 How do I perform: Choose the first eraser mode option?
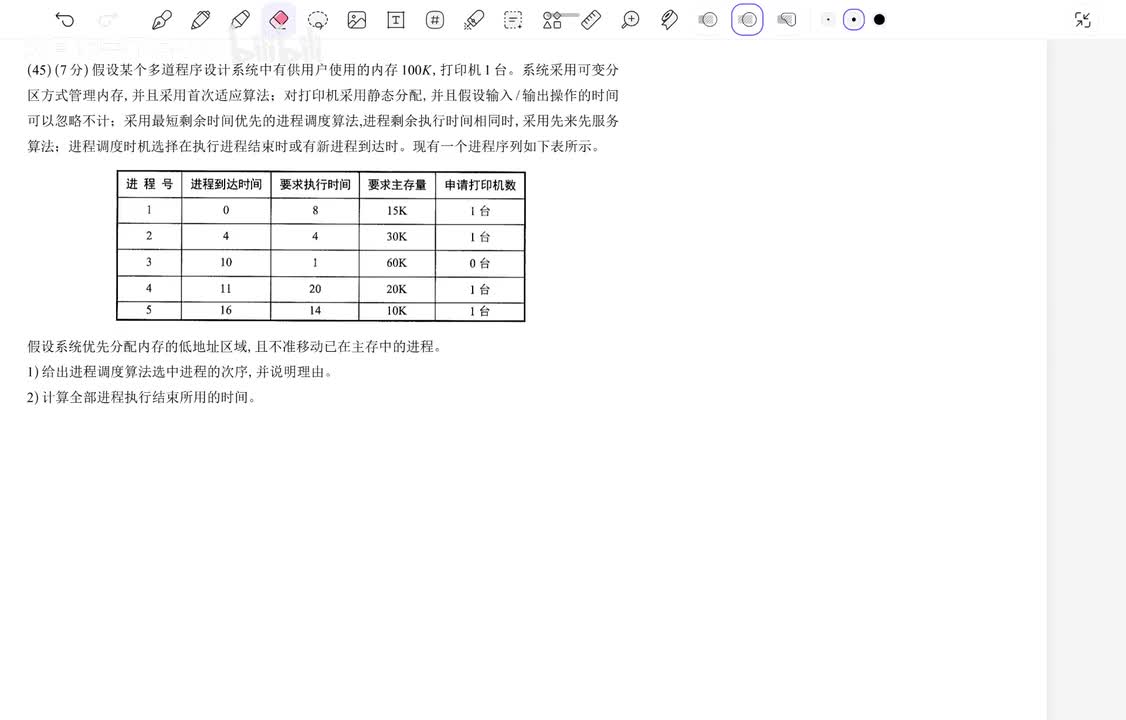tap(707, 20)
